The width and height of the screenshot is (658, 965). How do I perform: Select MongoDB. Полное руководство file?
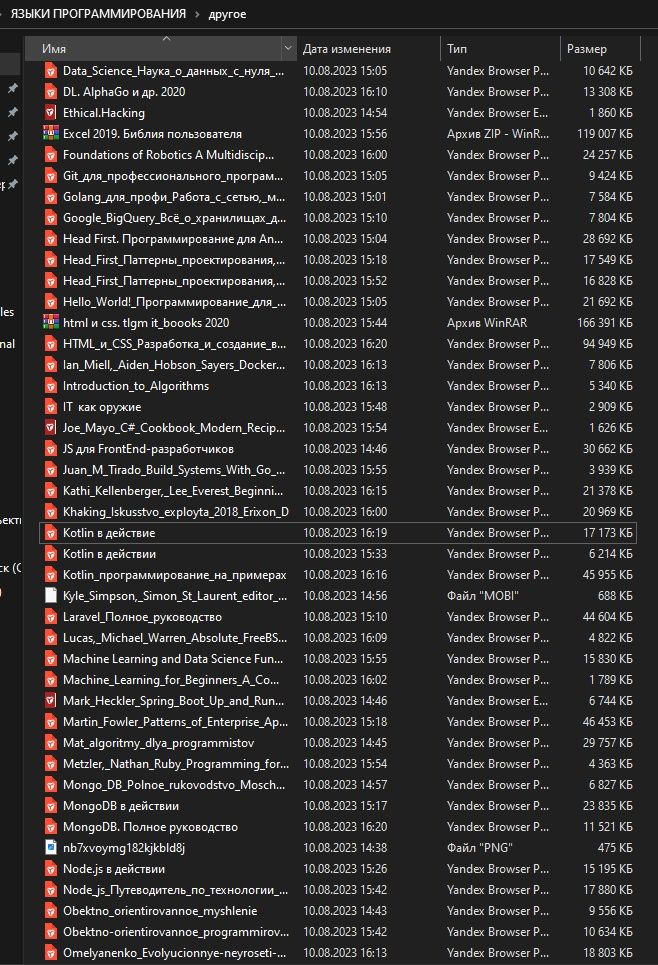point(150,827)
